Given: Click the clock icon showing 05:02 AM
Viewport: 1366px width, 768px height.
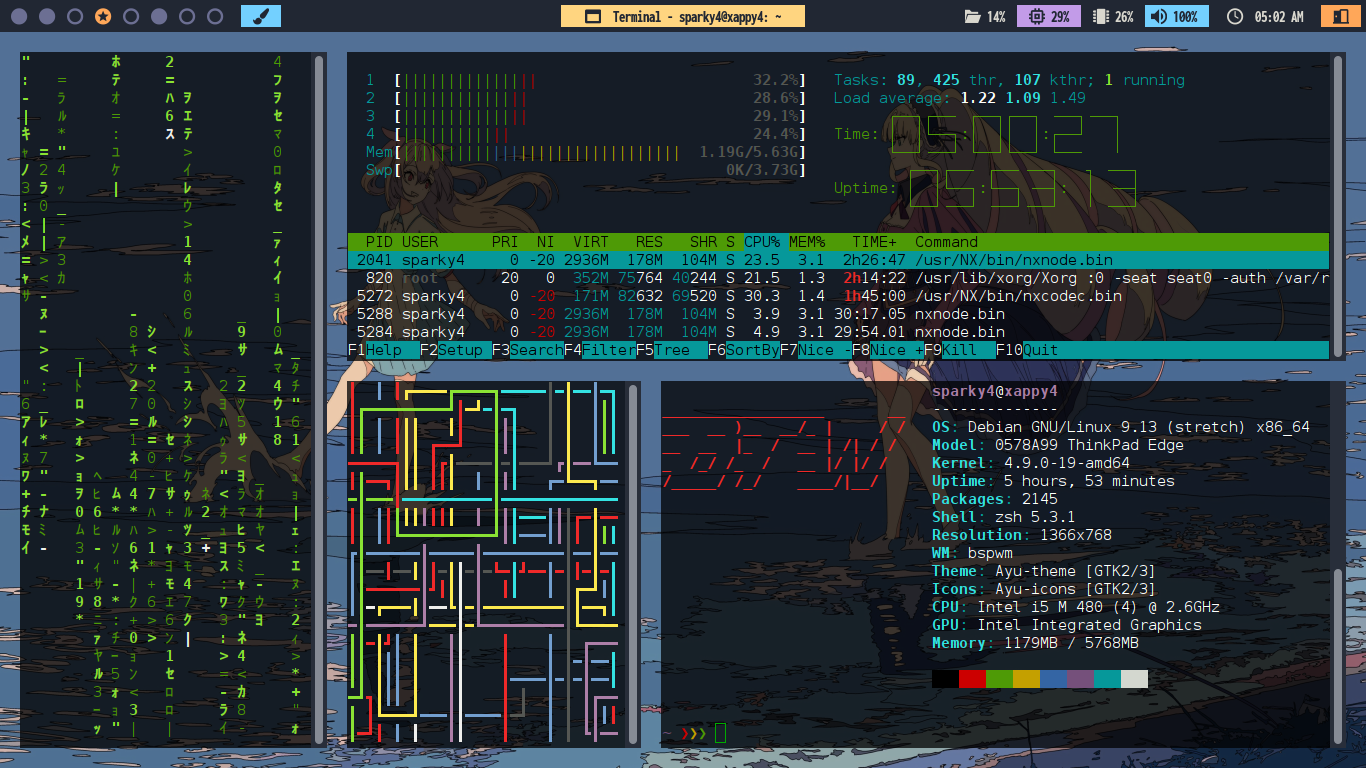Looking at the screenshot, I should pyautogui.click(x=1235, y=17).
